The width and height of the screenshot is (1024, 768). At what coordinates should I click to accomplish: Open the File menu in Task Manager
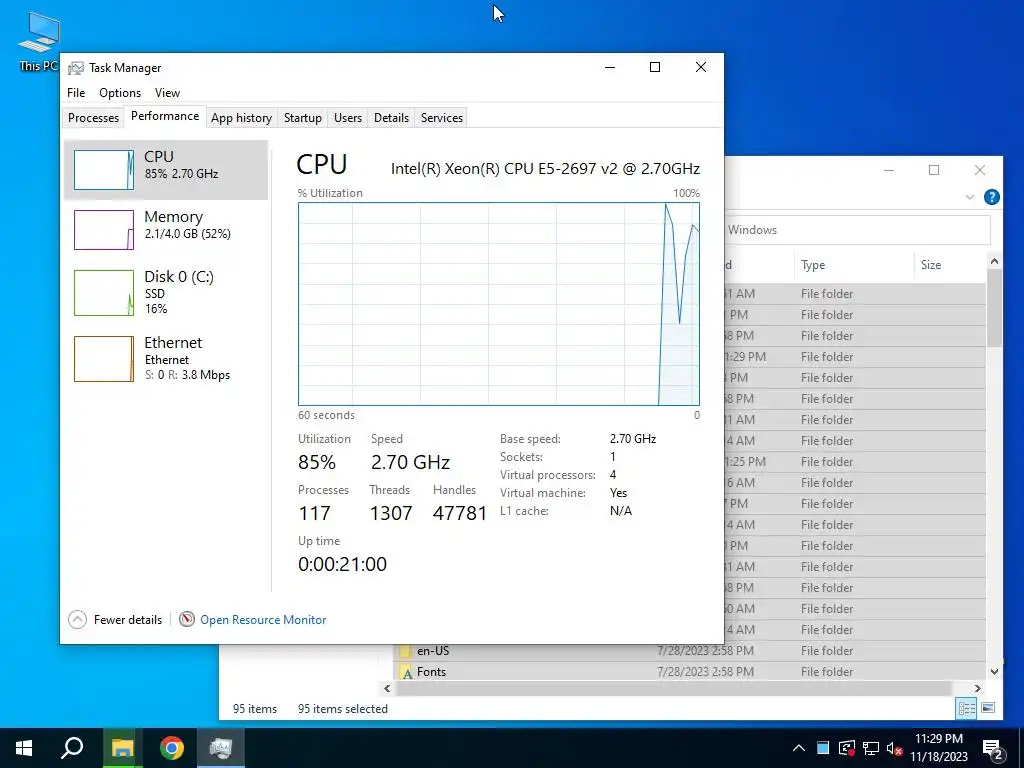point(76,93)
